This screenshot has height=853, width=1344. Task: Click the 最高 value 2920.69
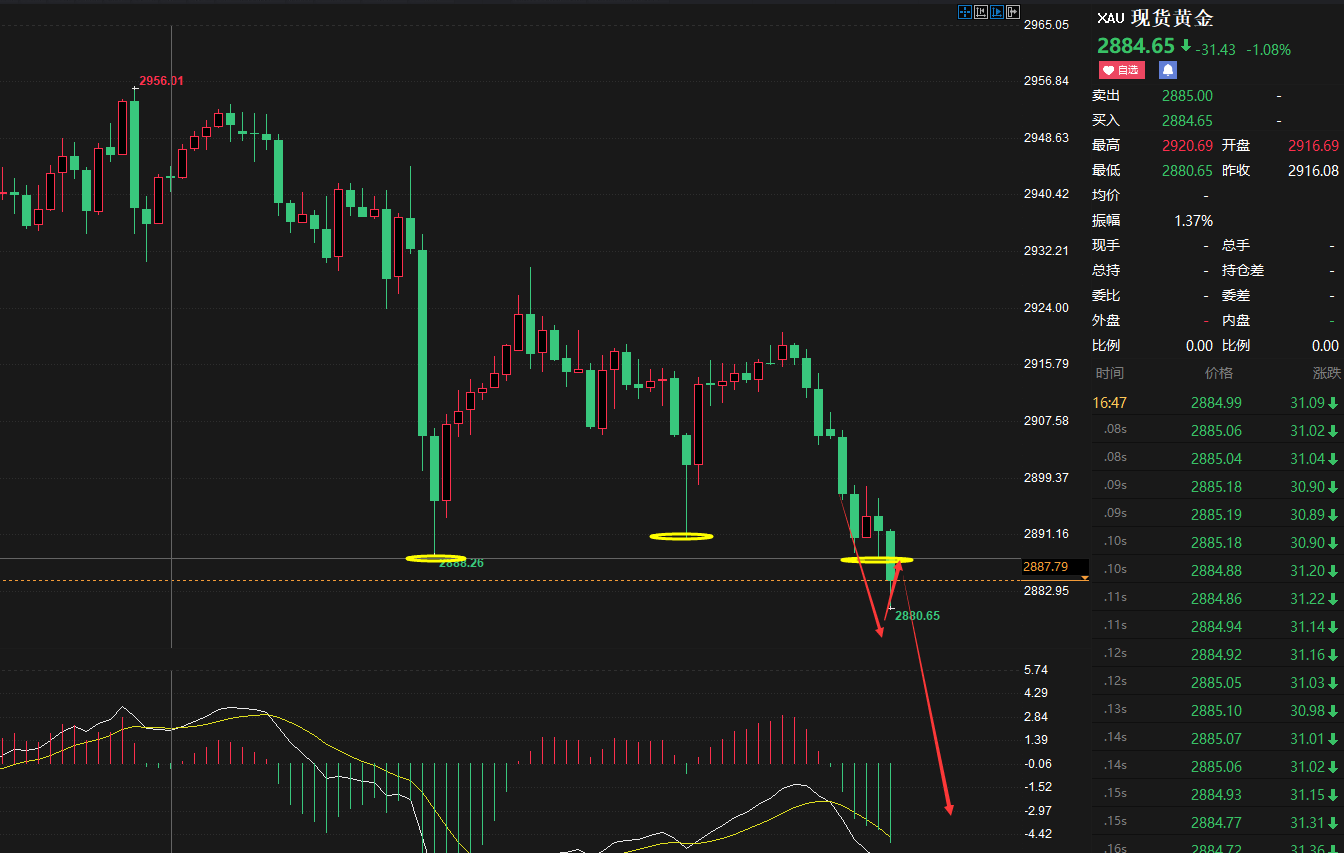[1187, 146]
